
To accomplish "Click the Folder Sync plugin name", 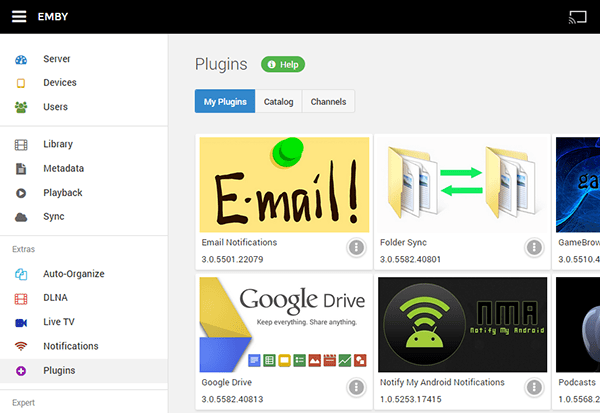I will coord(403,242).
